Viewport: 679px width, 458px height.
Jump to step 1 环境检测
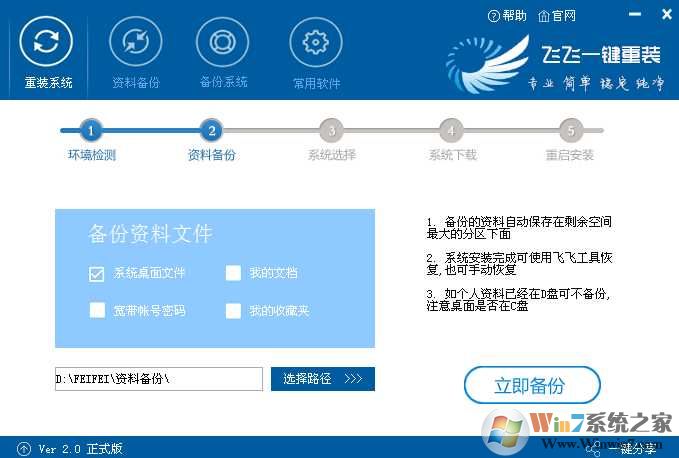point(91,130)
